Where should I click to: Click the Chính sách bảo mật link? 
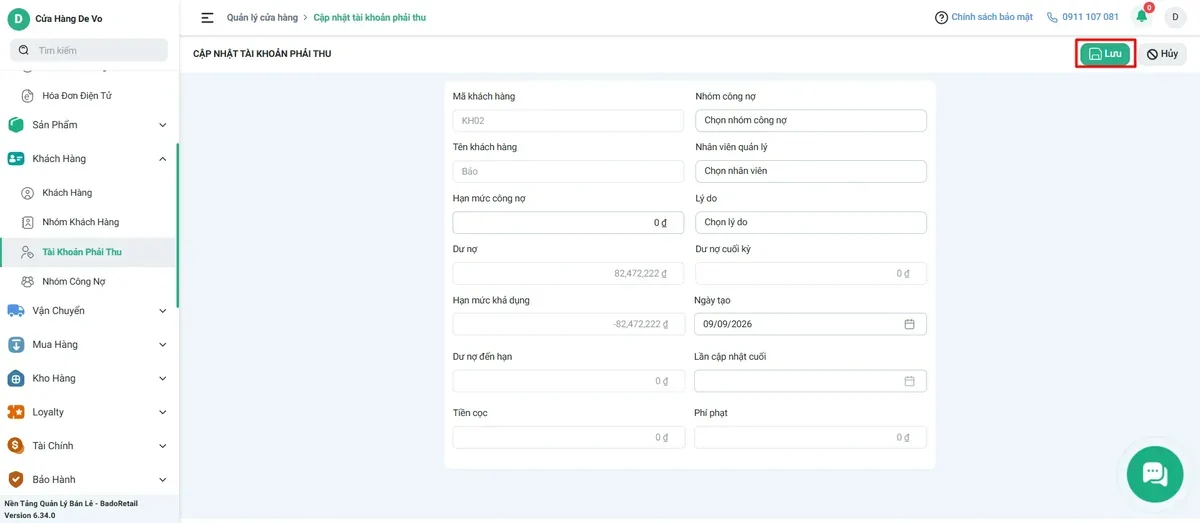point(992,17)
